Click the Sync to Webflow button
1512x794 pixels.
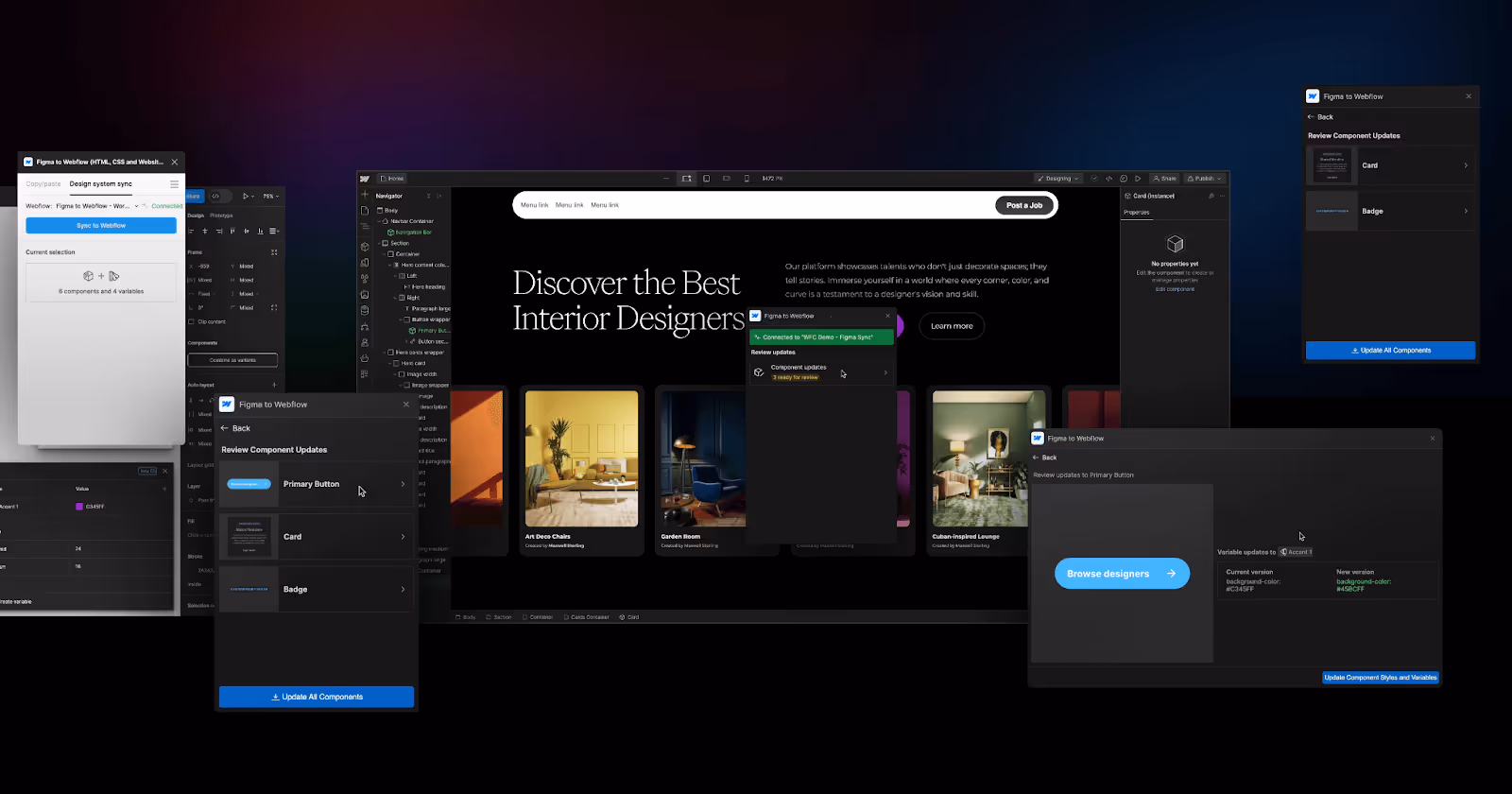tap(101, 226)
